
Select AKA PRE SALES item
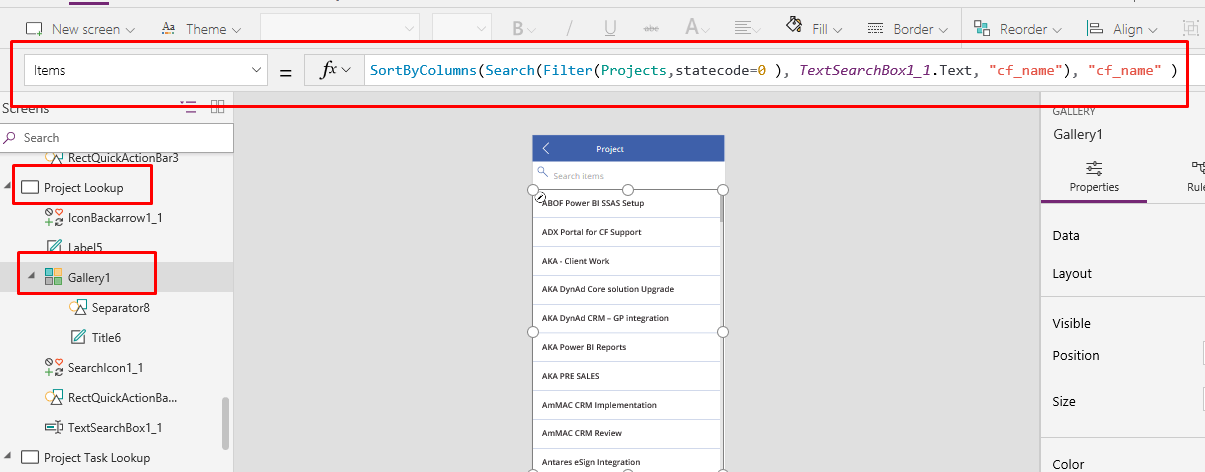pyautogui.click(x=626, y=376)
